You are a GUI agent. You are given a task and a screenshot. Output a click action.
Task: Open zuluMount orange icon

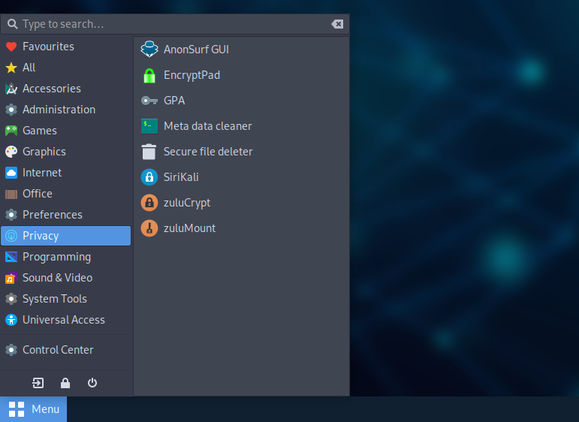click(x=149, y=228)
